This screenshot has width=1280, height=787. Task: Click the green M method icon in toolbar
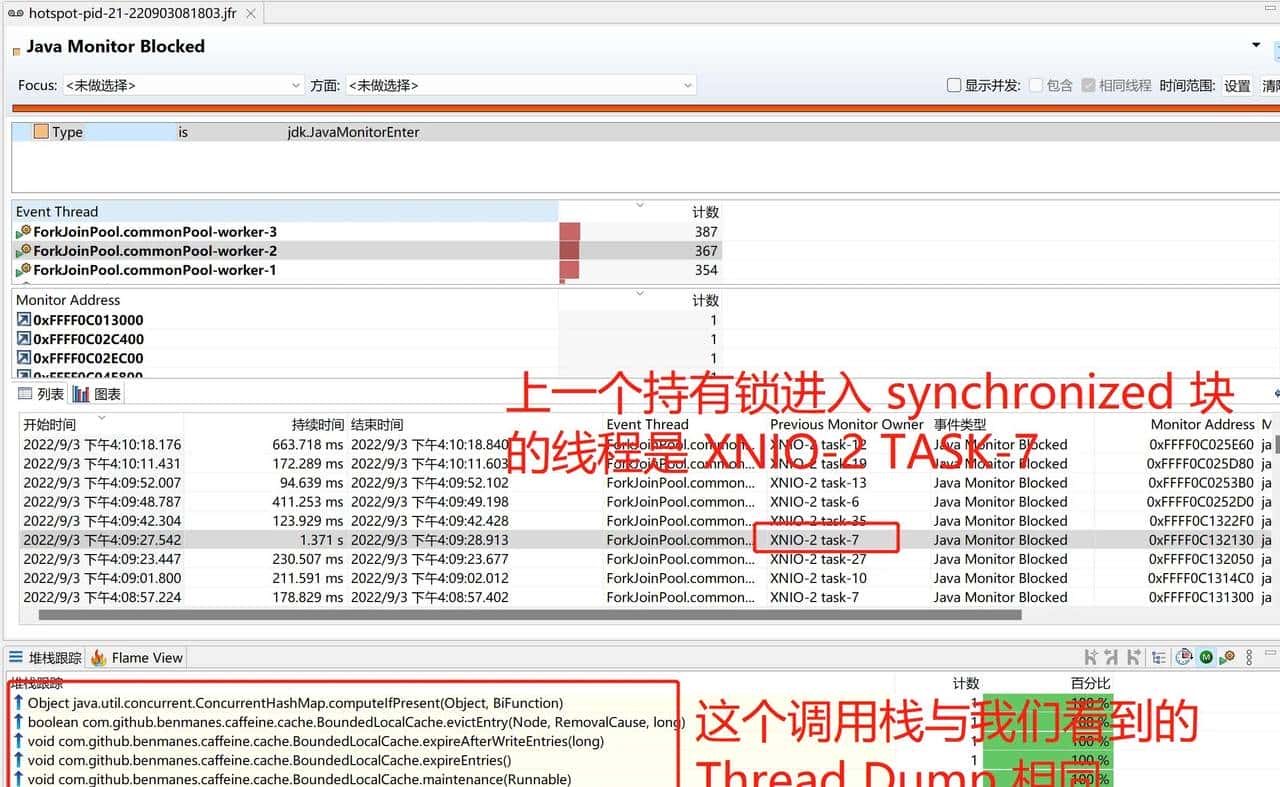point(1206,658)
